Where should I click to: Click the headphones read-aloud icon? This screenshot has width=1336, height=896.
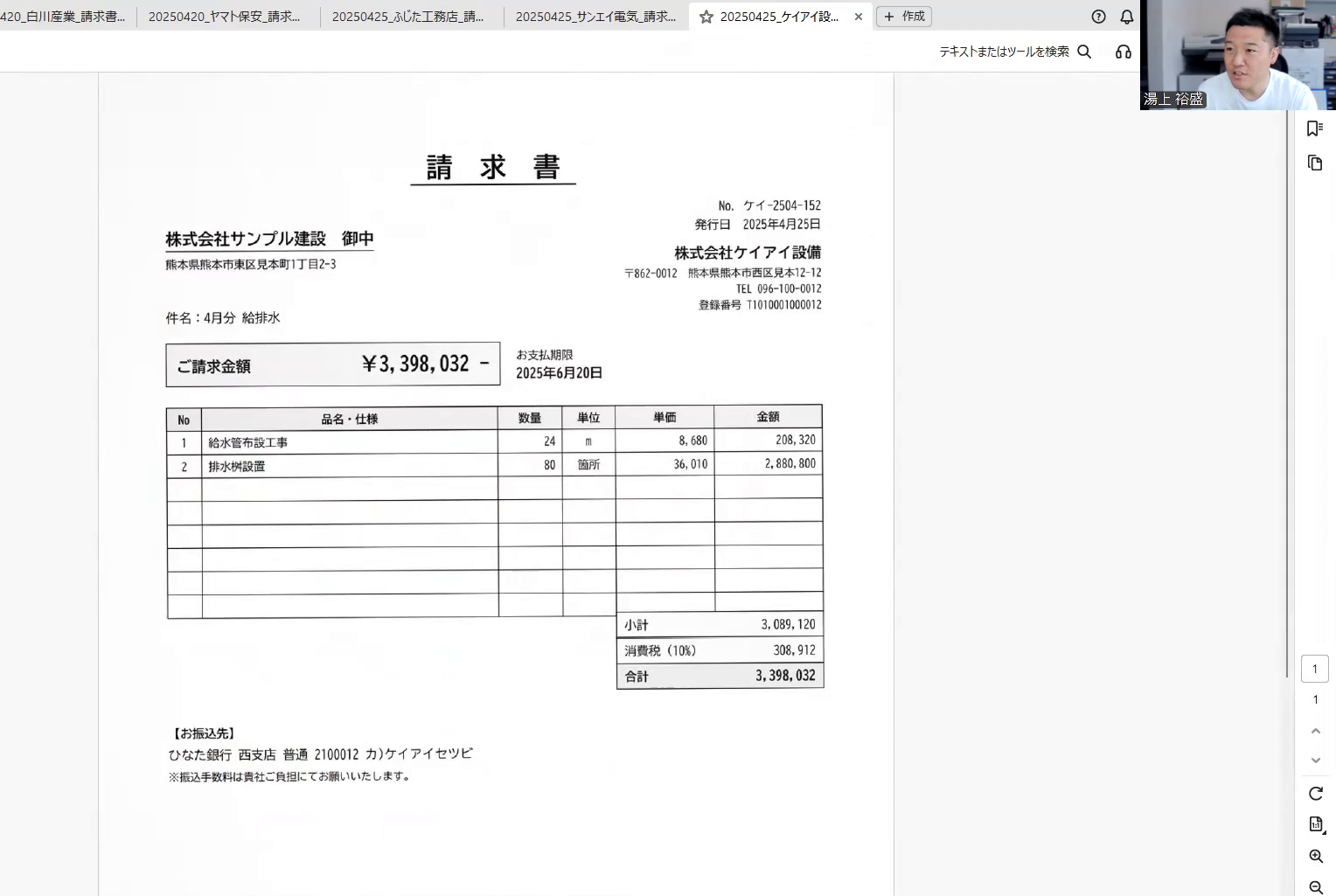tap(1124, 52)
